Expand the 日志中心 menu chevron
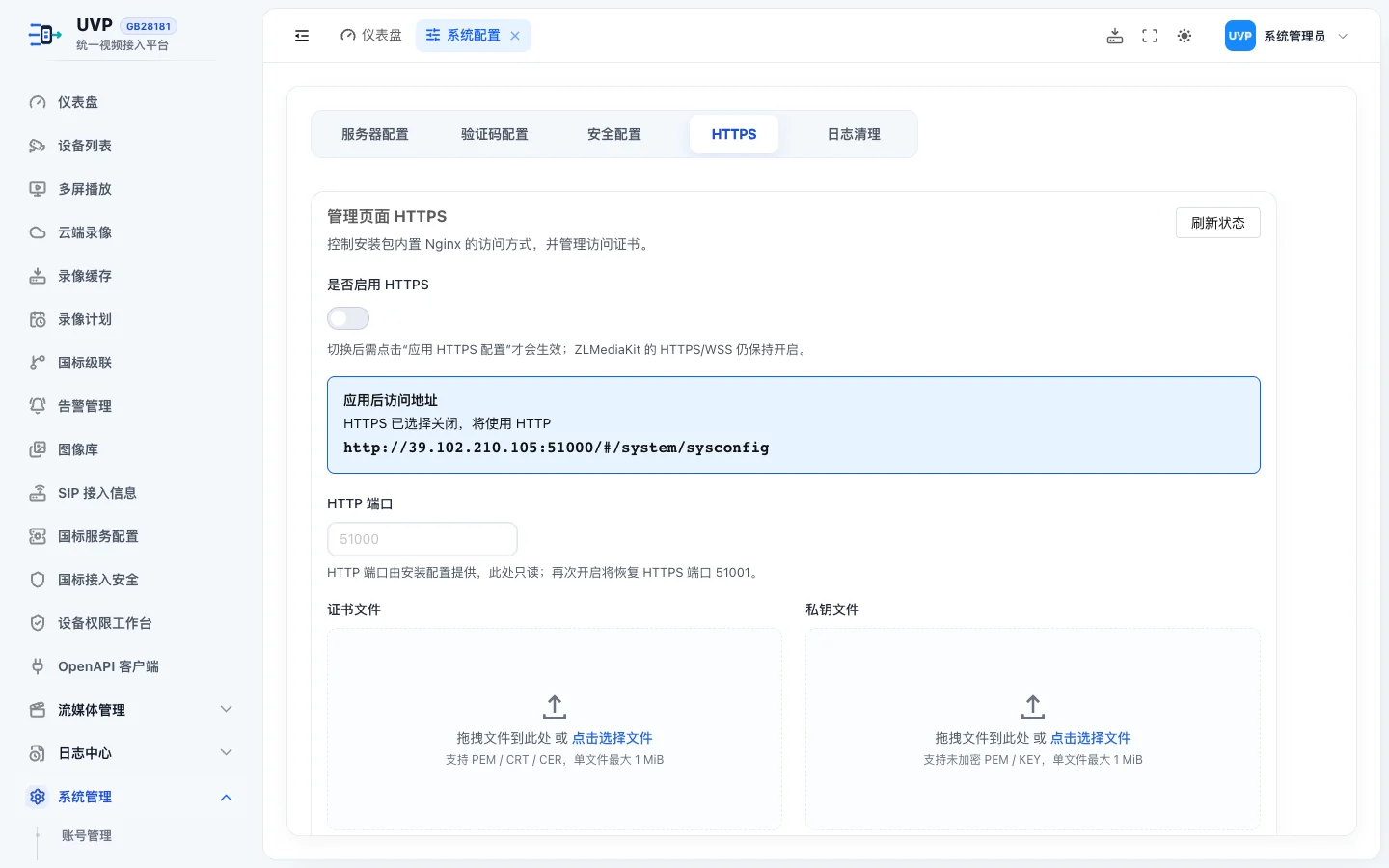This screenshot has height=868, width=1389. (x=226, y=753)
